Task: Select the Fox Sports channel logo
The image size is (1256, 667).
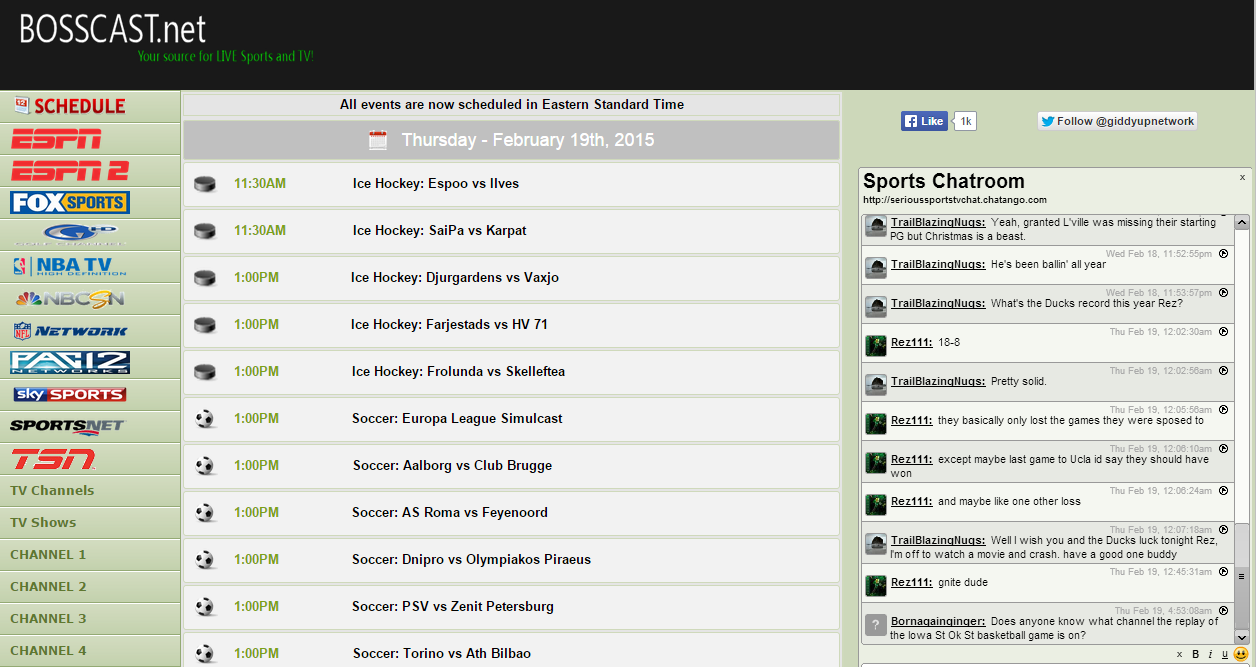Action: (70, 203)
